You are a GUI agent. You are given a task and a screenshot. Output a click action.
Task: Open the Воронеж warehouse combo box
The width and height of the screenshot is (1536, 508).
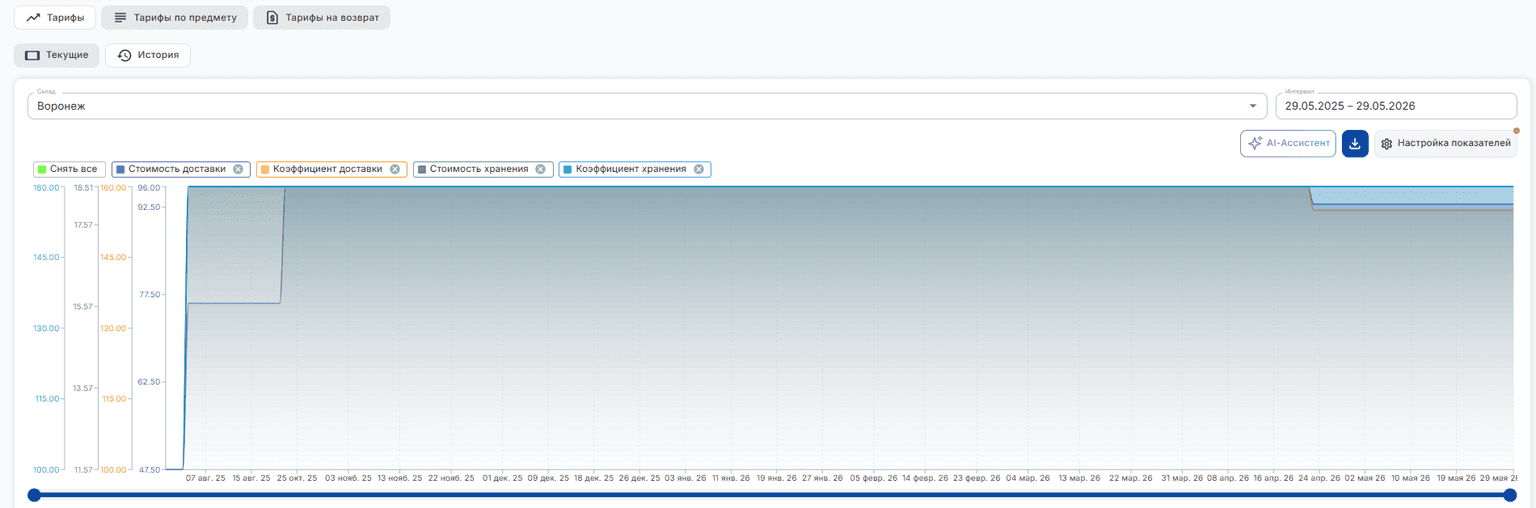coord(647,106)
